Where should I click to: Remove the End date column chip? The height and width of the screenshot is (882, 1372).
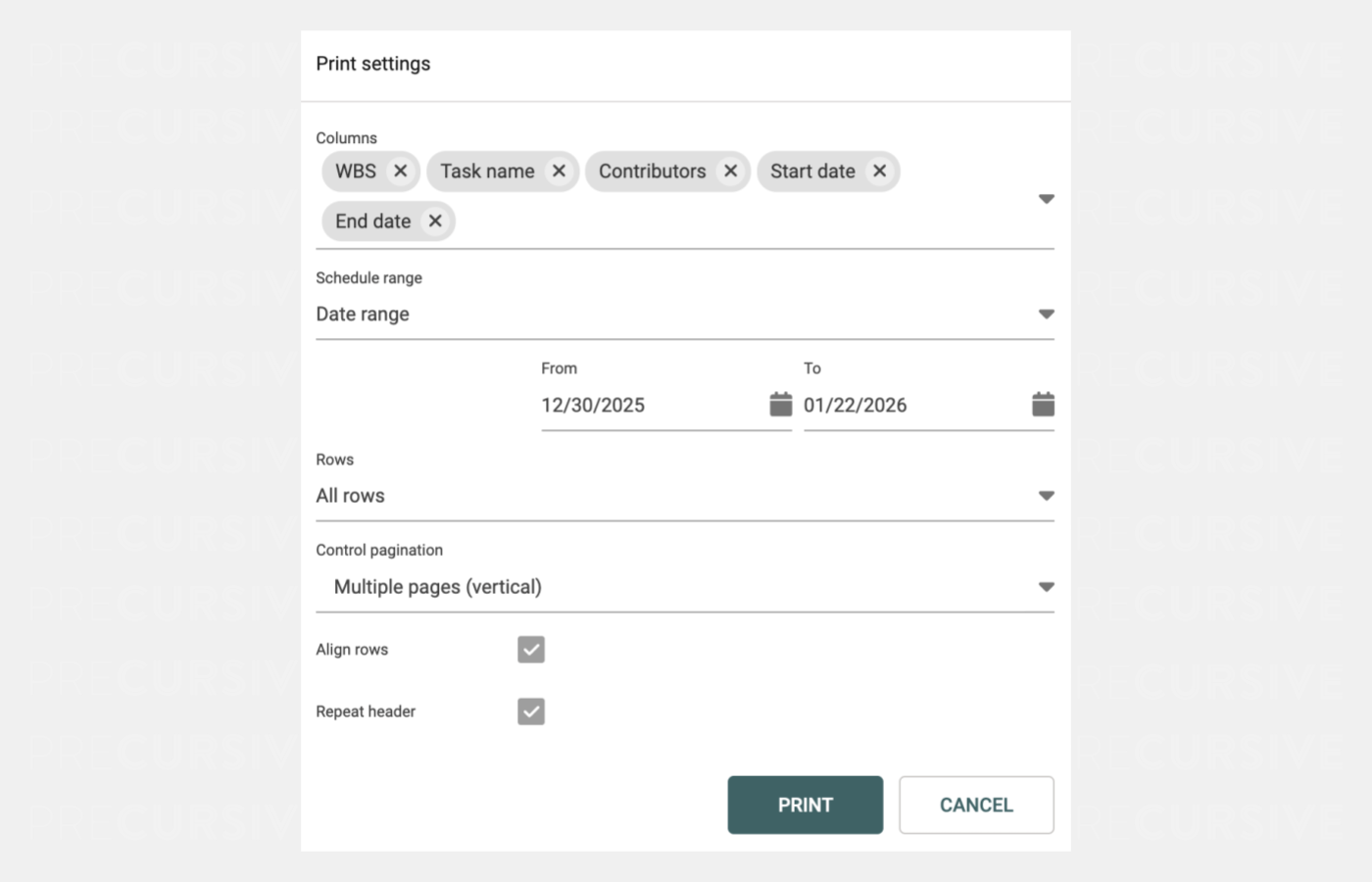(435, 221)
